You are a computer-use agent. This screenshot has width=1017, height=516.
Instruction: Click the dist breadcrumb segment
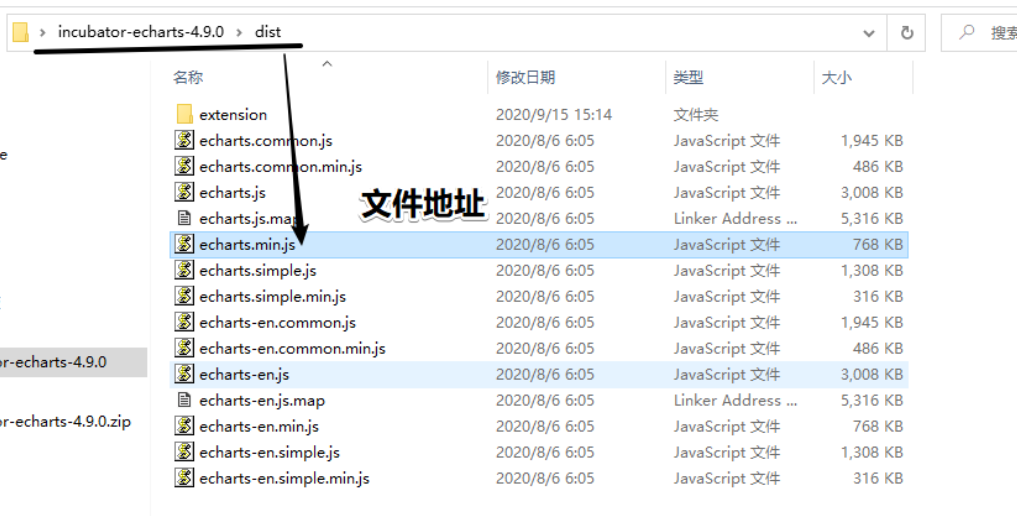click(x=268, y=32)
